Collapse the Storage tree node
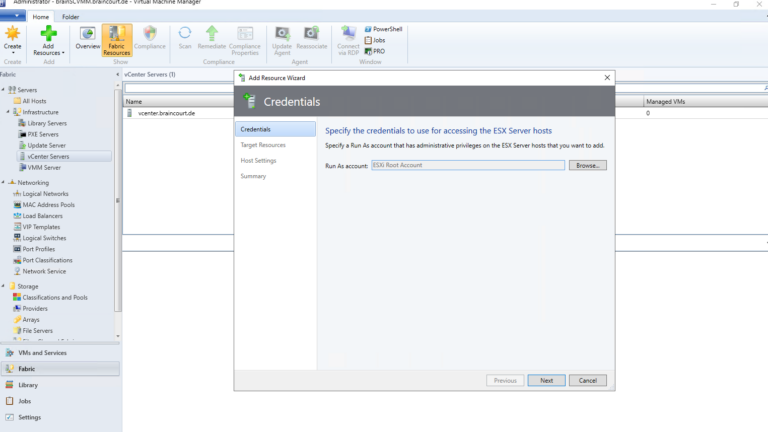Screen dimensions: 768x432 tap(3, 286)
